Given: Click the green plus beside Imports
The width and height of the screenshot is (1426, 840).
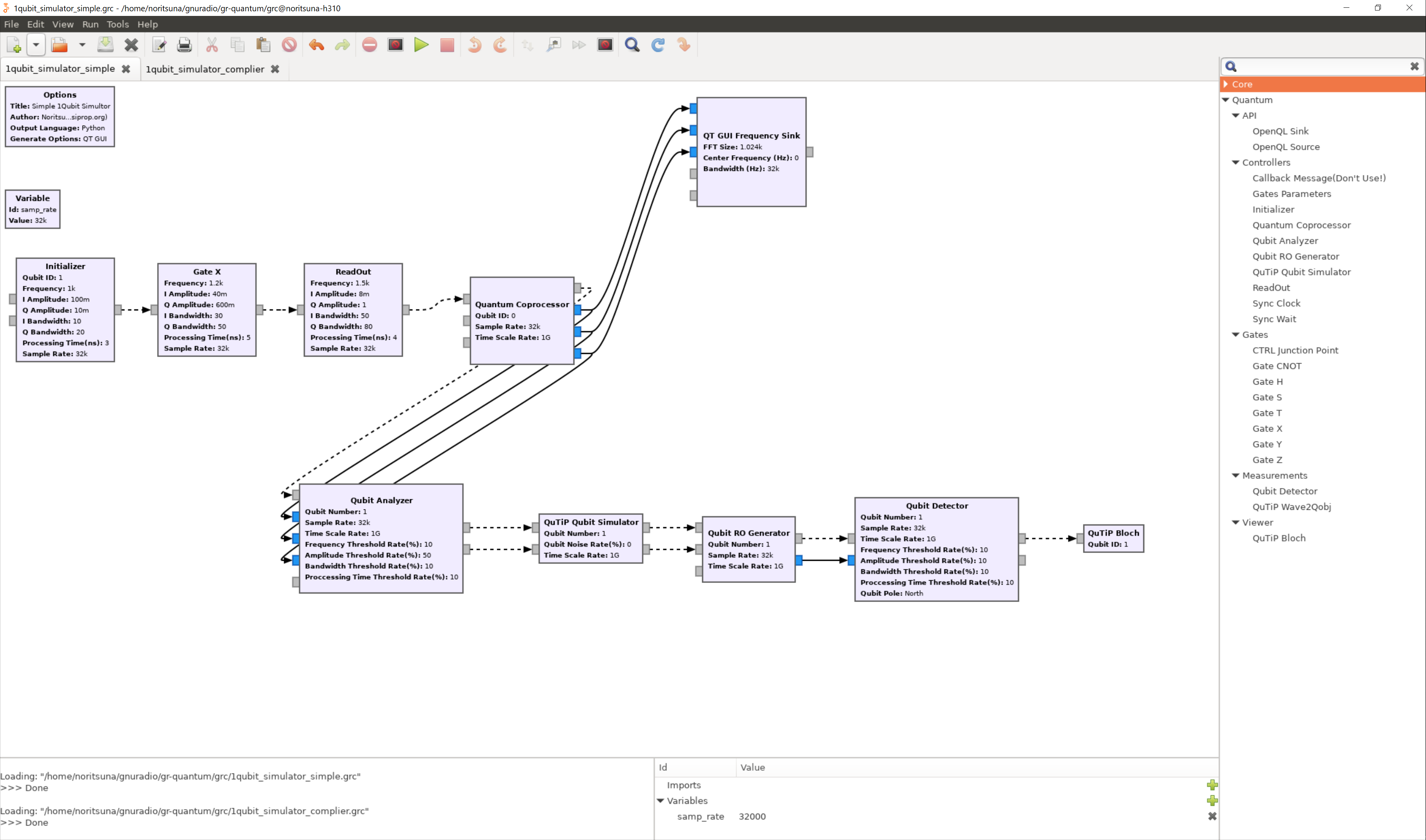Looking at the screenshot, I should click(x=1211, y=784).
